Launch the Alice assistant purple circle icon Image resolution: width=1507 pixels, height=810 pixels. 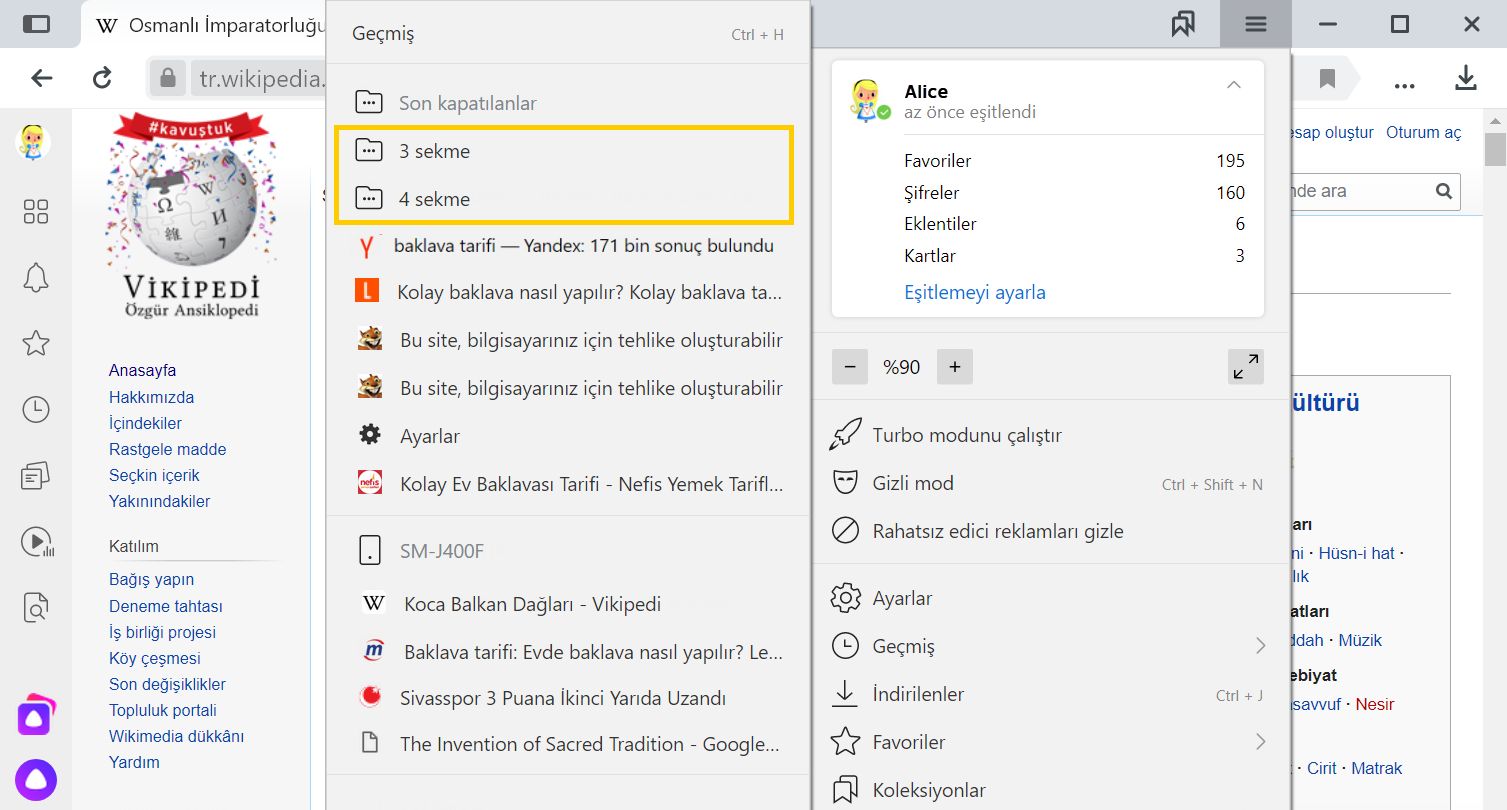(36, 779)
